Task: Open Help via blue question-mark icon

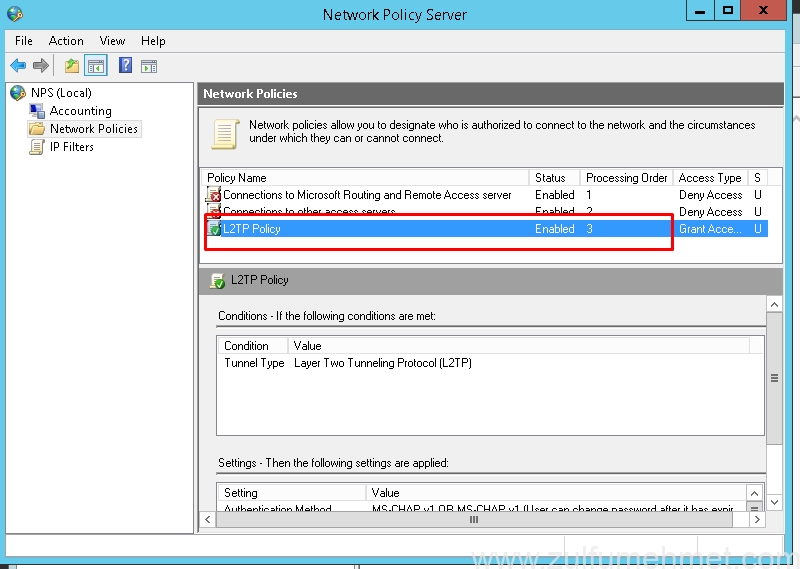Action: [x=126, y=65]
